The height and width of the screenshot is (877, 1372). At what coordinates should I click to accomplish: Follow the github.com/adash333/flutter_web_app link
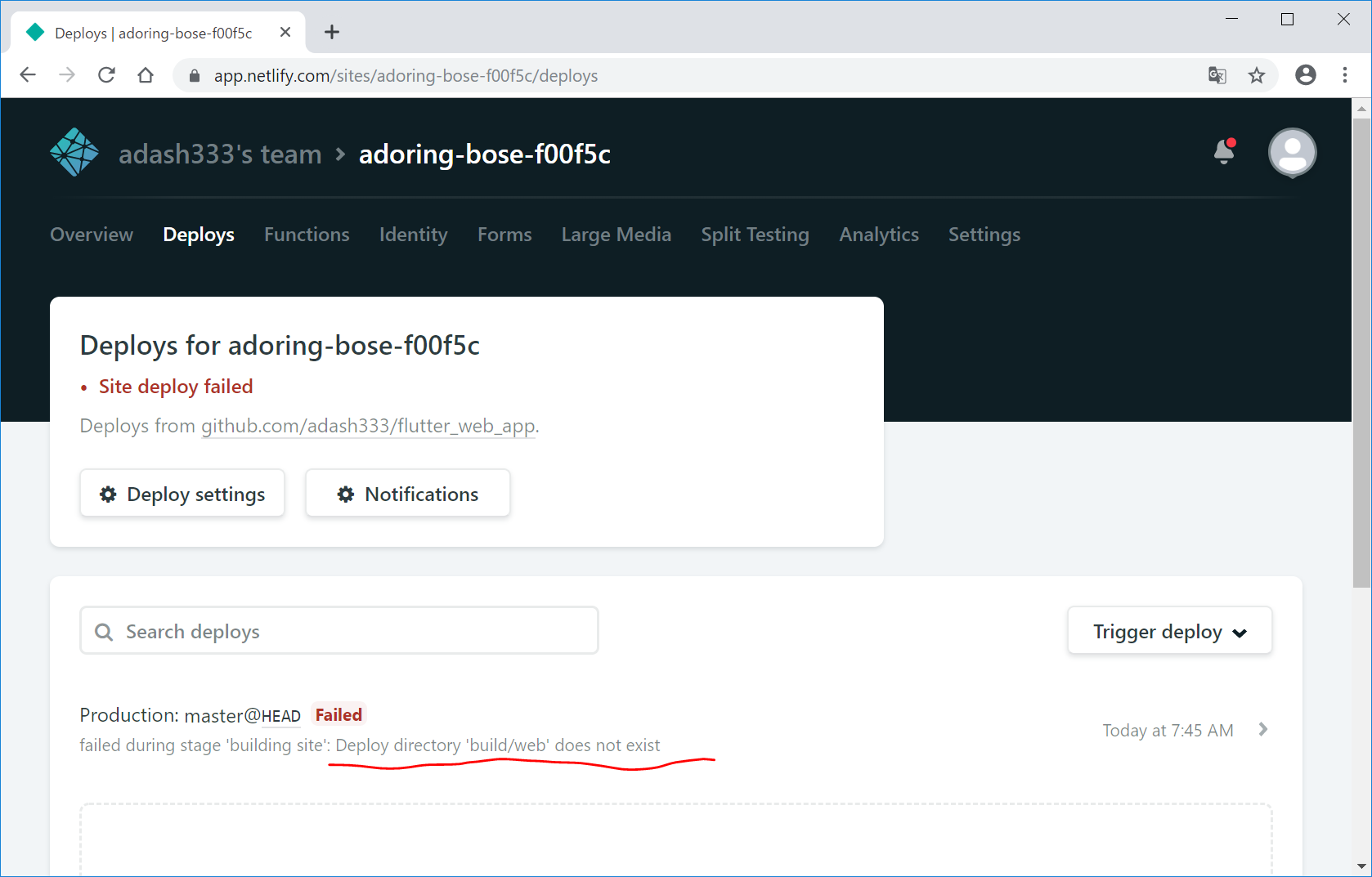click(x=368, y=426)
